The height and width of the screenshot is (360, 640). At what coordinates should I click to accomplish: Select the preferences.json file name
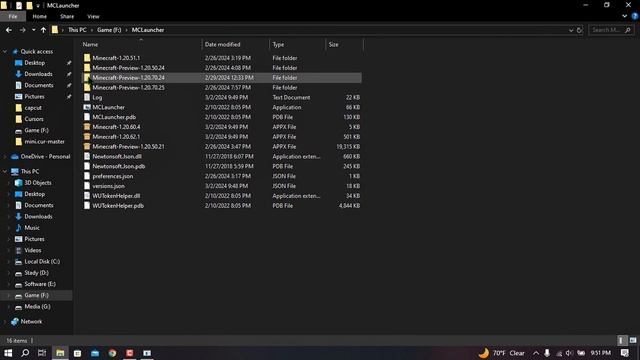[113, 176]
